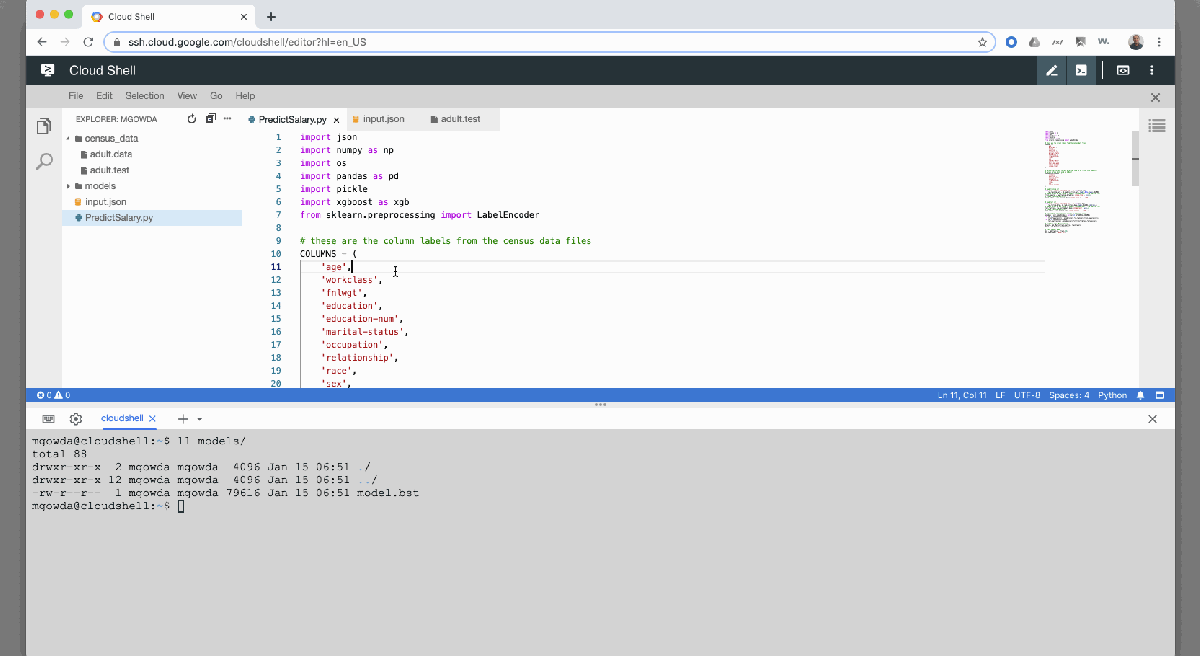Switch to the input.json tab

383,119
